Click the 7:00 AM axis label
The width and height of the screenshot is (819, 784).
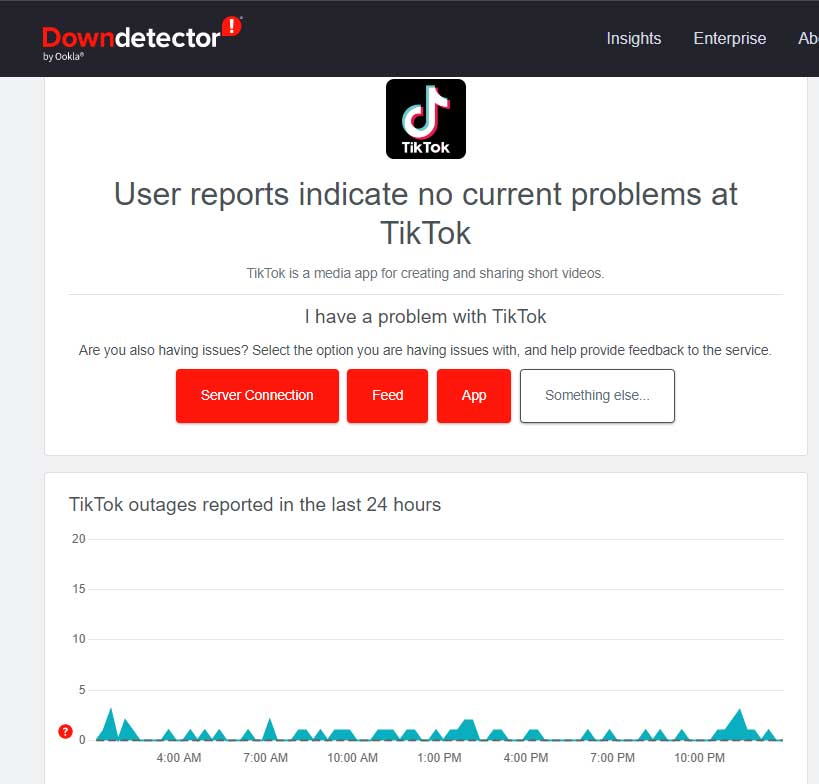[x=265, y=758]
